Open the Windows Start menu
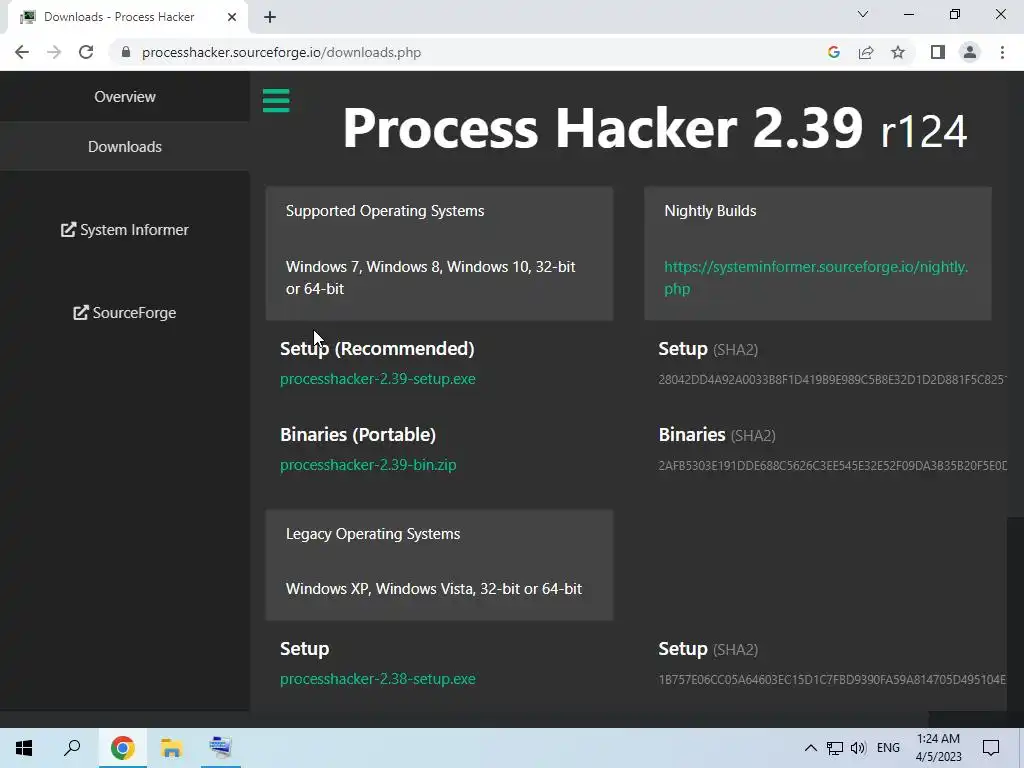Viewport: 1024px width, 768px height. pyautogui.click(x=24, y=748)
